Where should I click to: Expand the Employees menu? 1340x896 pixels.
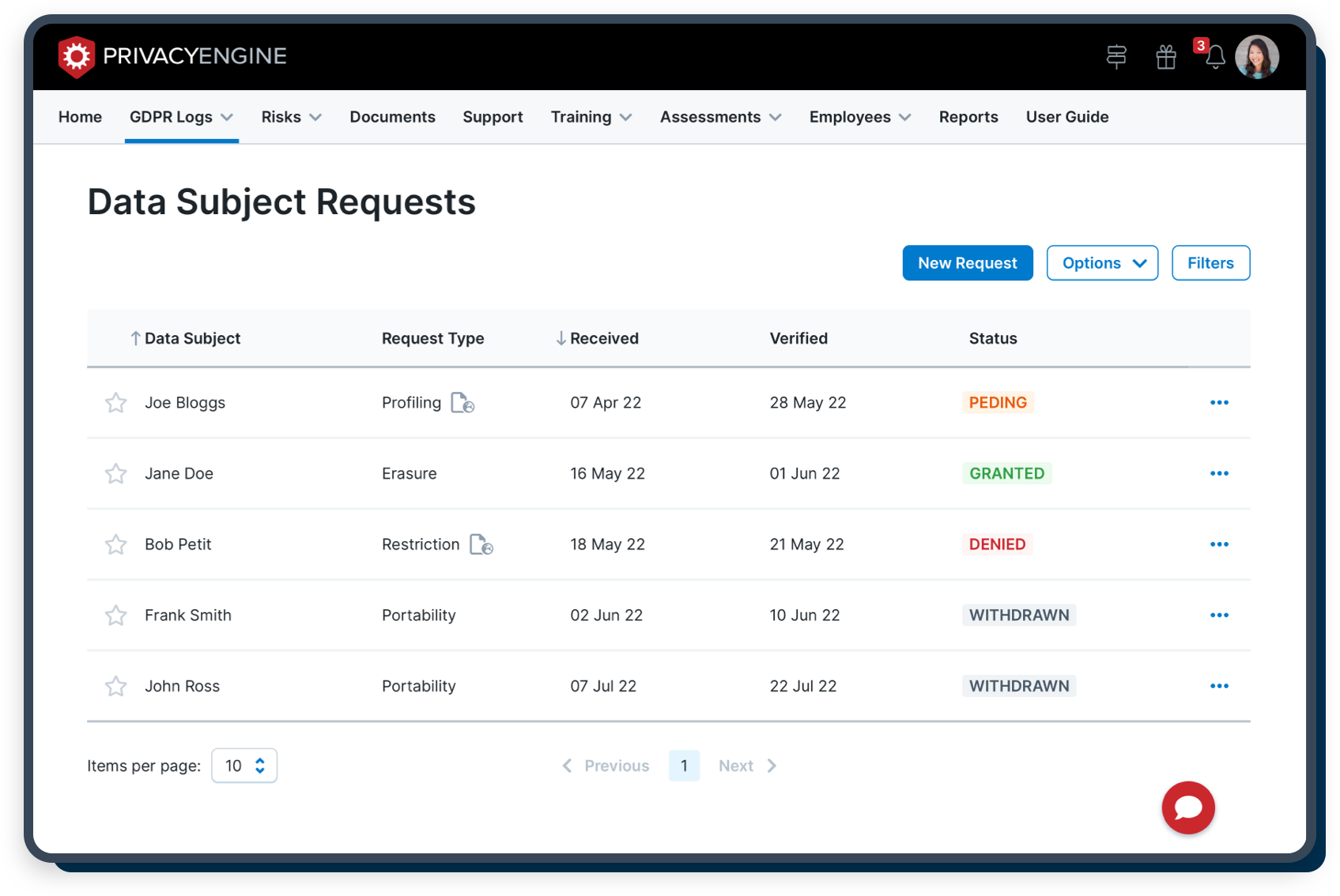click(859, 116)
